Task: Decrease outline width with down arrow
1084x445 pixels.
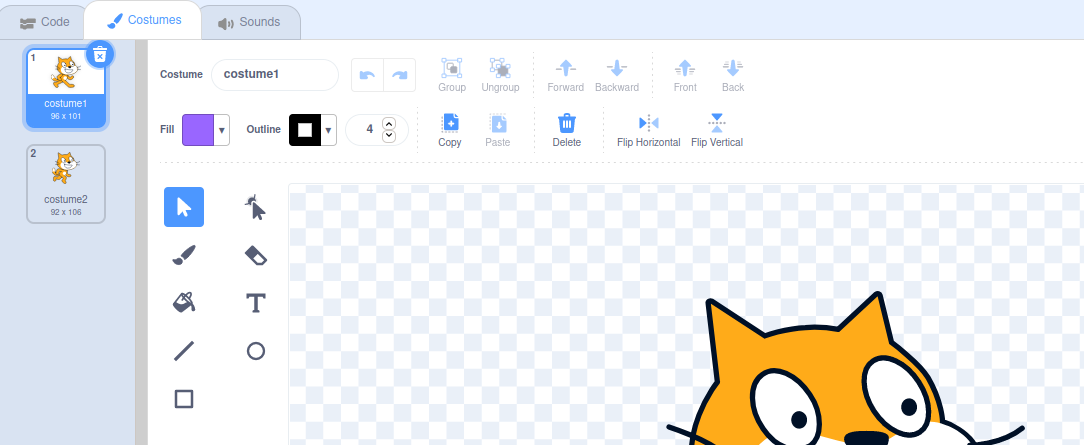Action: tap(389, 135)
